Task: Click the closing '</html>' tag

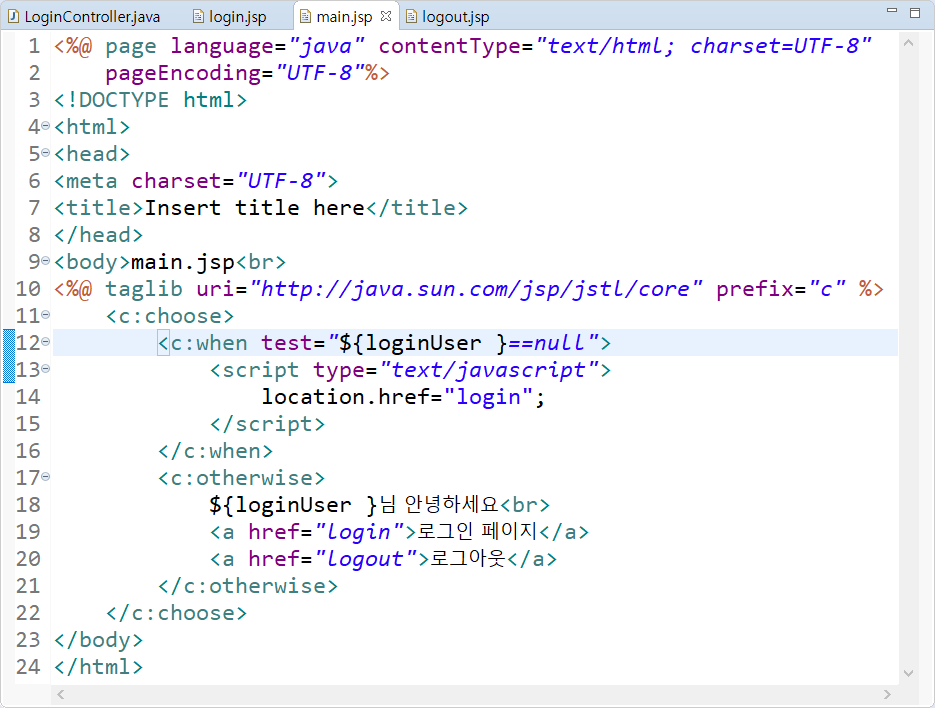Action: (x=98, y=666)
